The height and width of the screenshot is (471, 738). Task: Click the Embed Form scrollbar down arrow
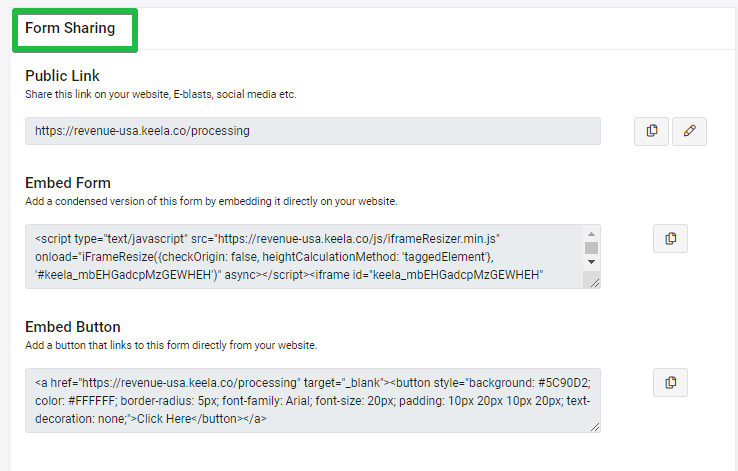(x=591, y=262)
